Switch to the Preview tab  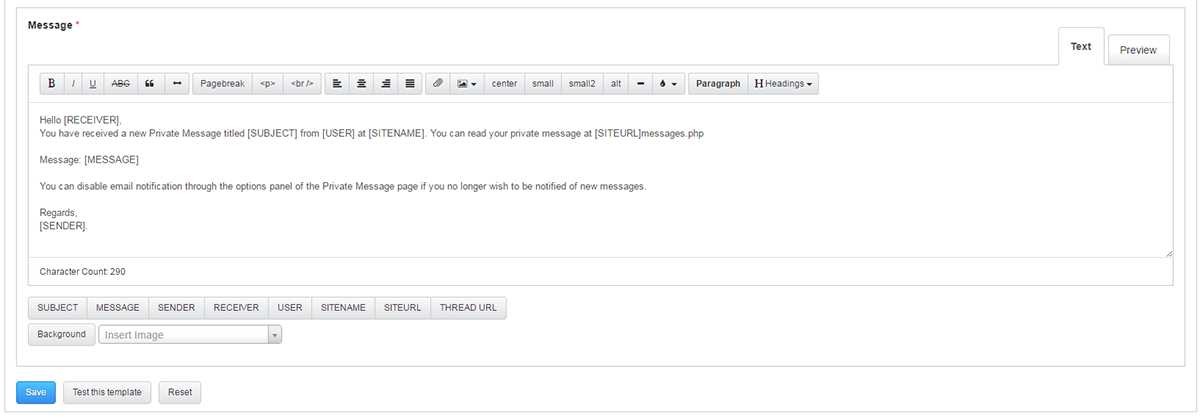coord(1138,50)
